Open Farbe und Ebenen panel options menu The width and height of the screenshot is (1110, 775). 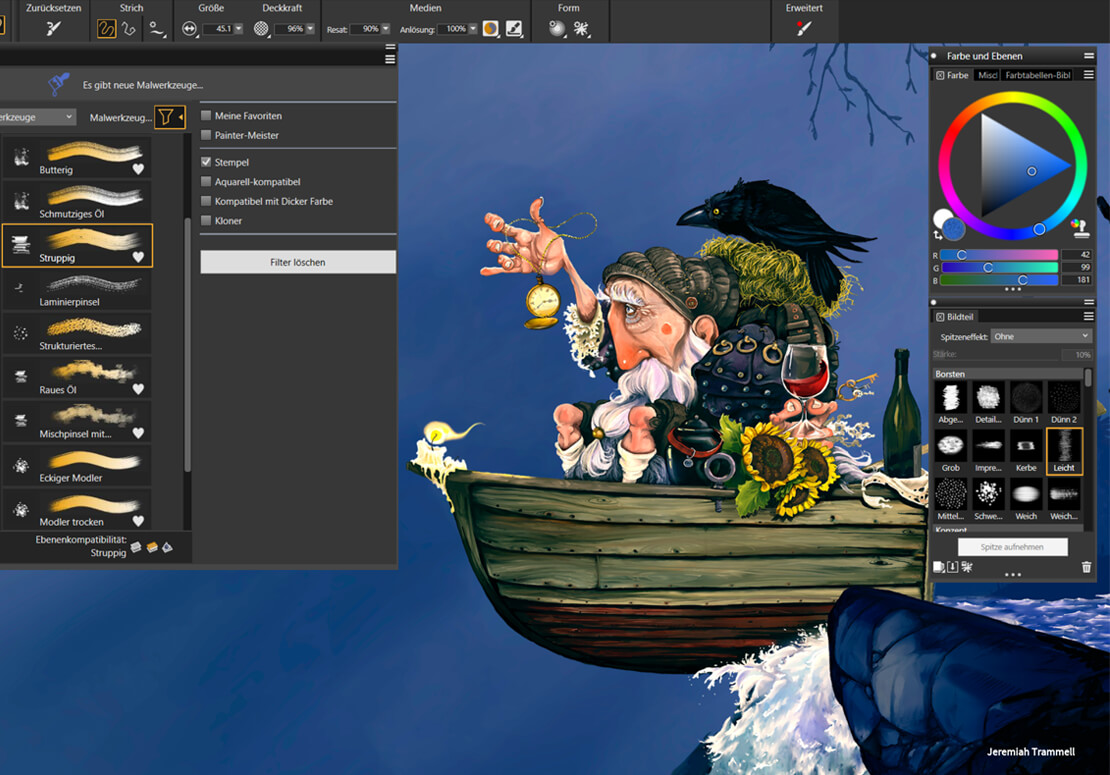pyautogui.click(x=1089, y=56)
